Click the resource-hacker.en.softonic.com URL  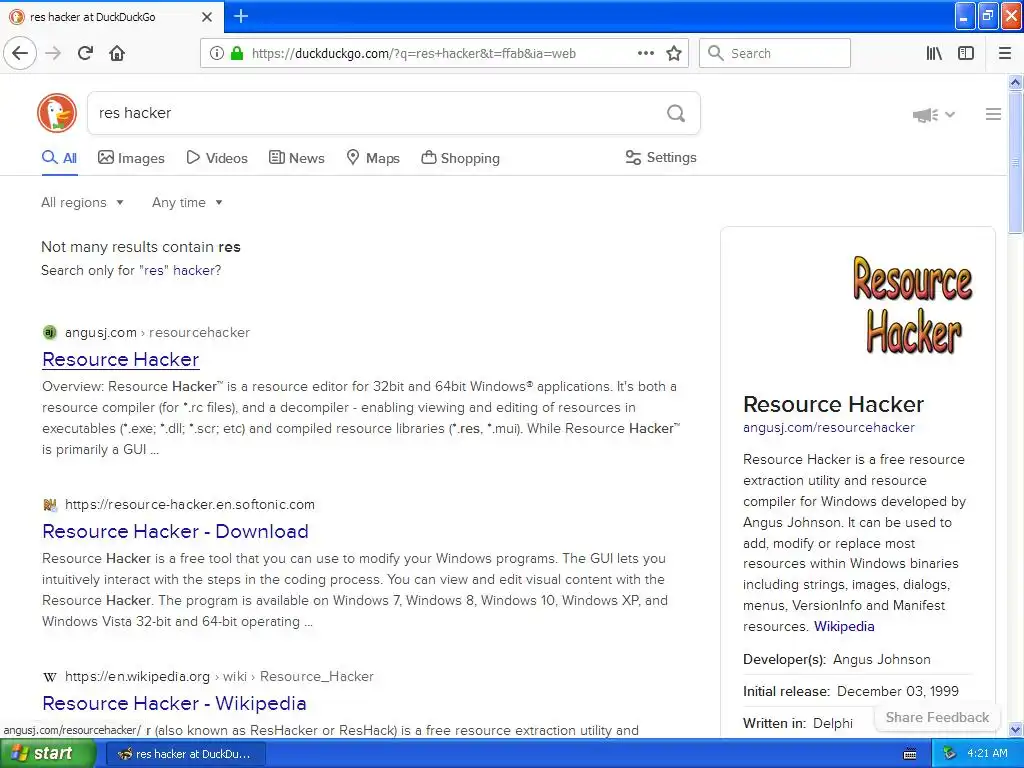190,504
